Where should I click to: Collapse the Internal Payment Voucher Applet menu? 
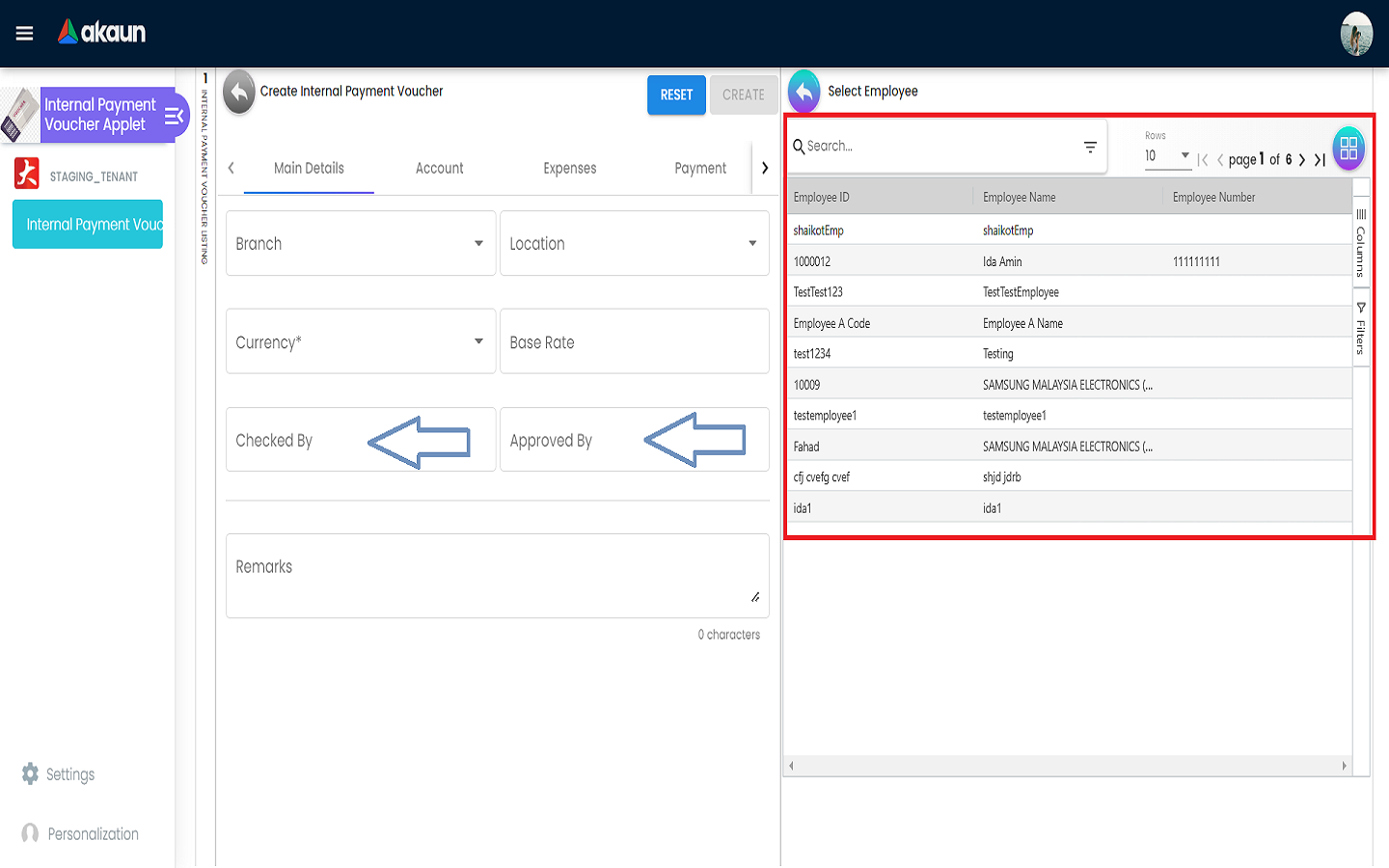click(x=174, y=117)
